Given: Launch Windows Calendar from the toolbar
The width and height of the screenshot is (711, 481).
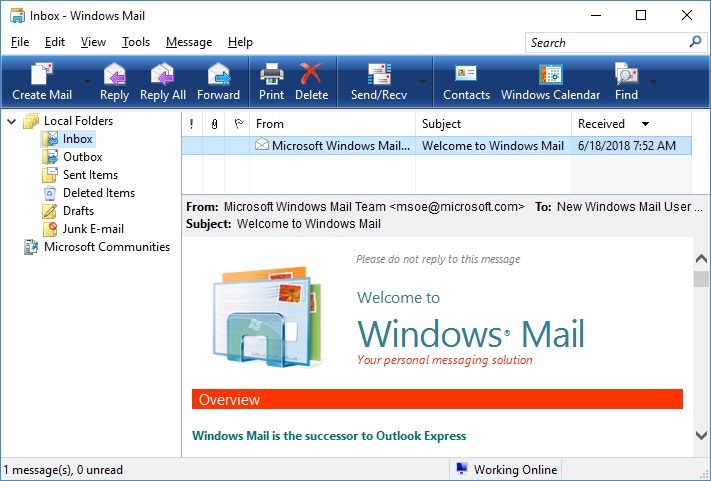Looking at the screenshot, I should point(550,82).
